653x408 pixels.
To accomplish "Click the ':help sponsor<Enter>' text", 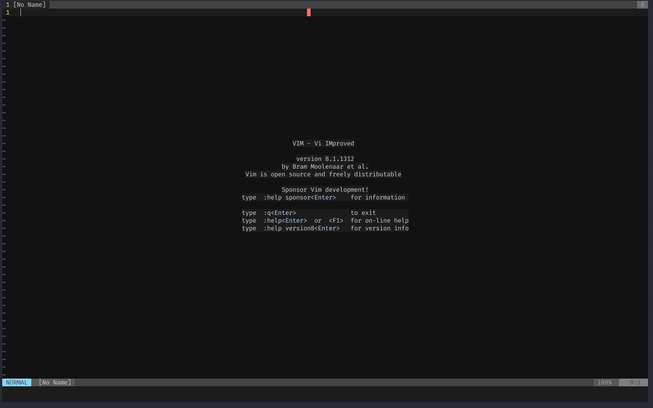I will (300, 197).
